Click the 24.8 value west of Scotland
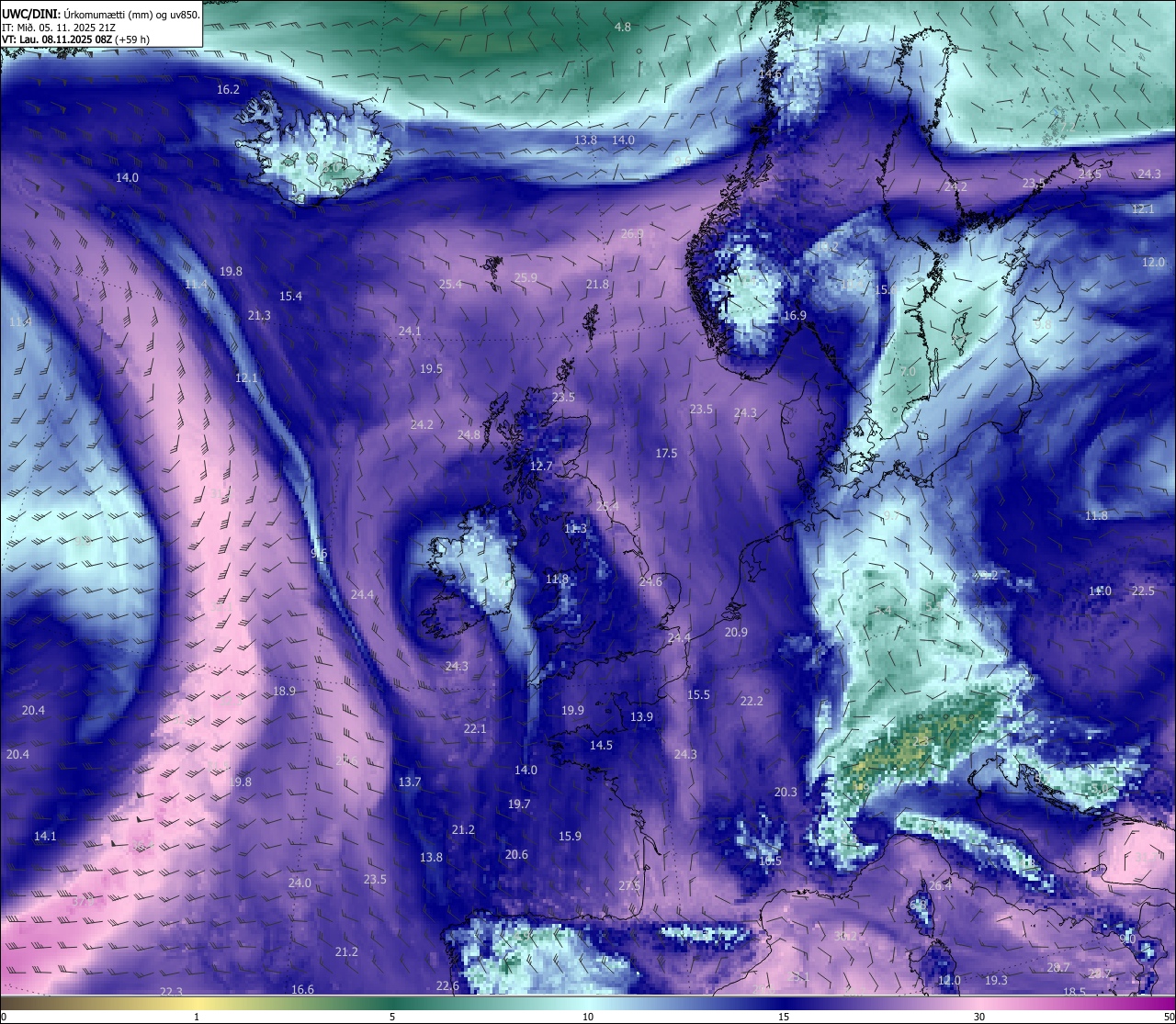Image resolution: width=1176 pixels, height=1024 pixels. [x=469, y=434]
